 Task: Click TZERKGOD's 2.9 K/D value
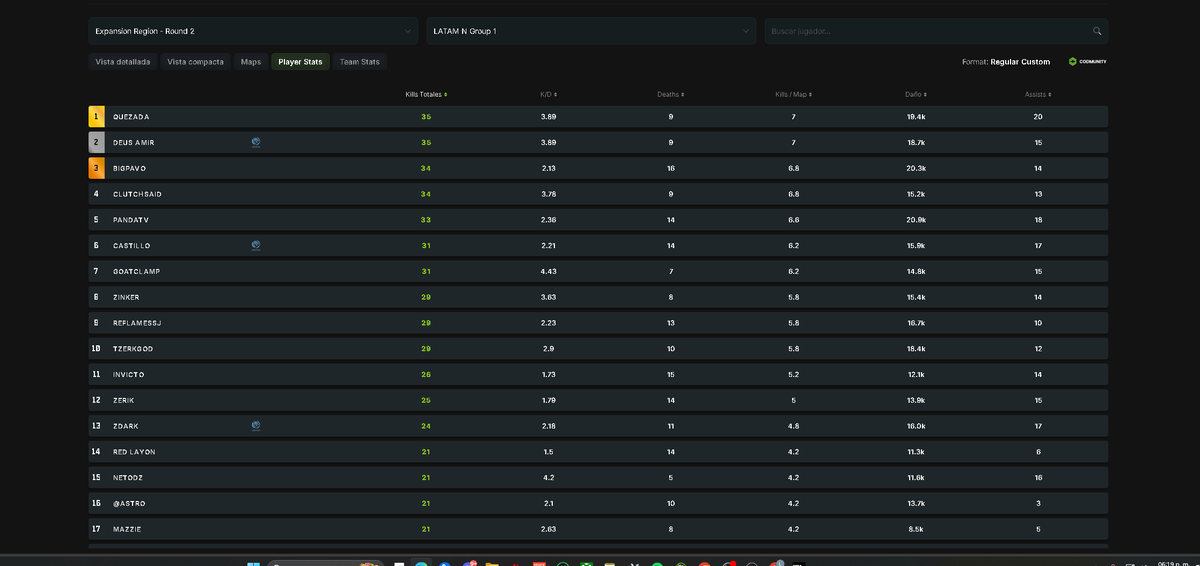(x=548, y=349)
